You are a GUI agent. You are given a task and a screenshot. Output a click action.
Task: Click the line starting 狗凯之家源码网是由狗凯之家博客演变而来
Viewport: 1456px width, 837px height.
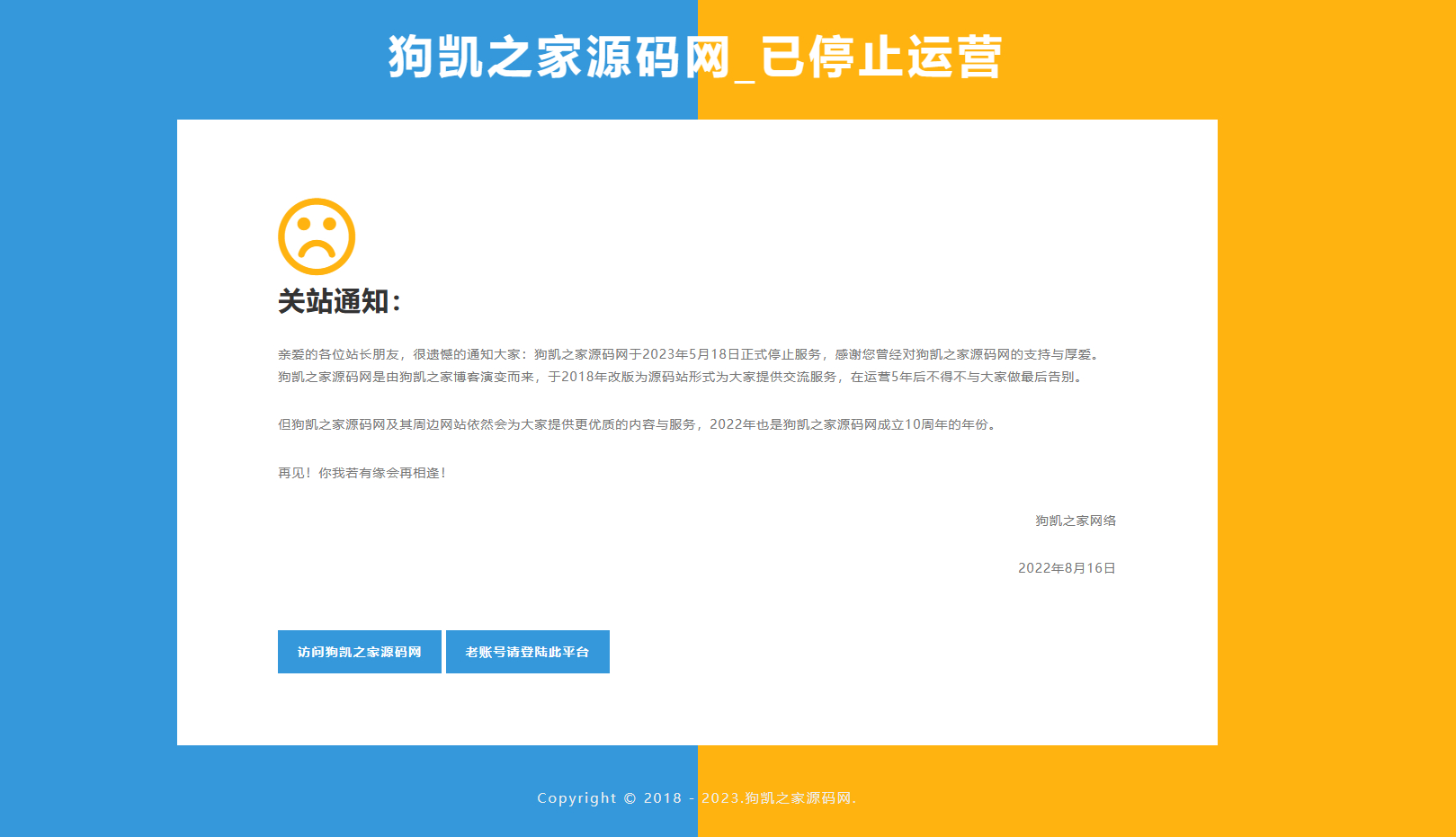click(683, 377)
